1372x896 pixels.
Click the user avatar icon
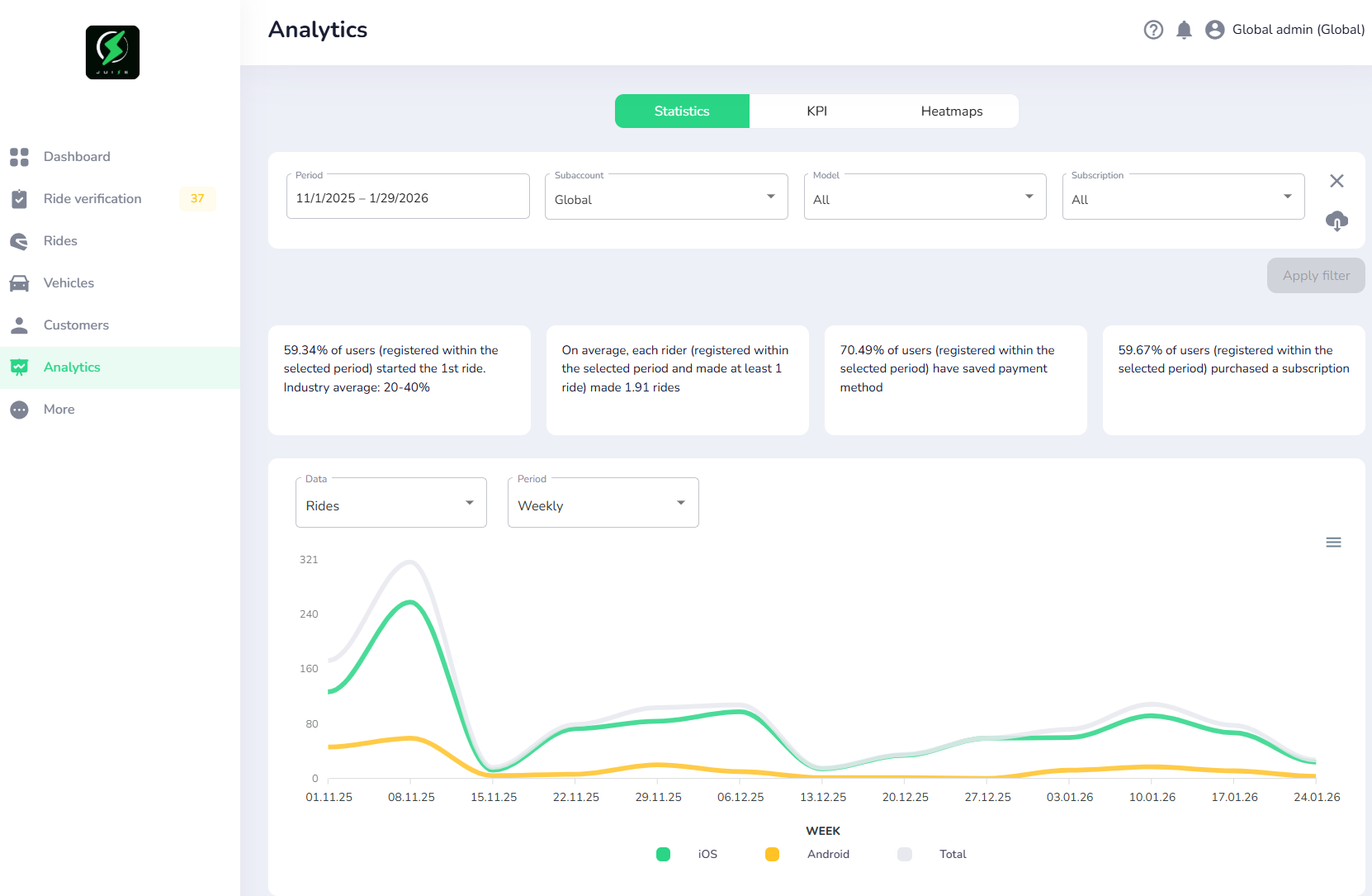click(x=1214, y=30)
